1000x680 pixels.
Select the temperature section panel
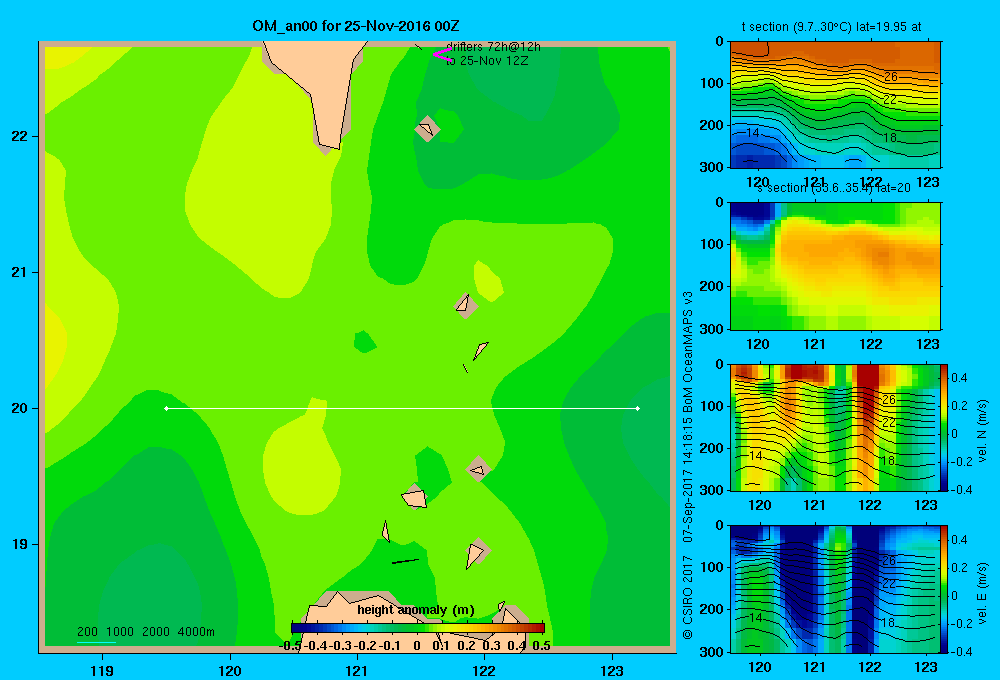pyautogui.click(x=835, y=105)
